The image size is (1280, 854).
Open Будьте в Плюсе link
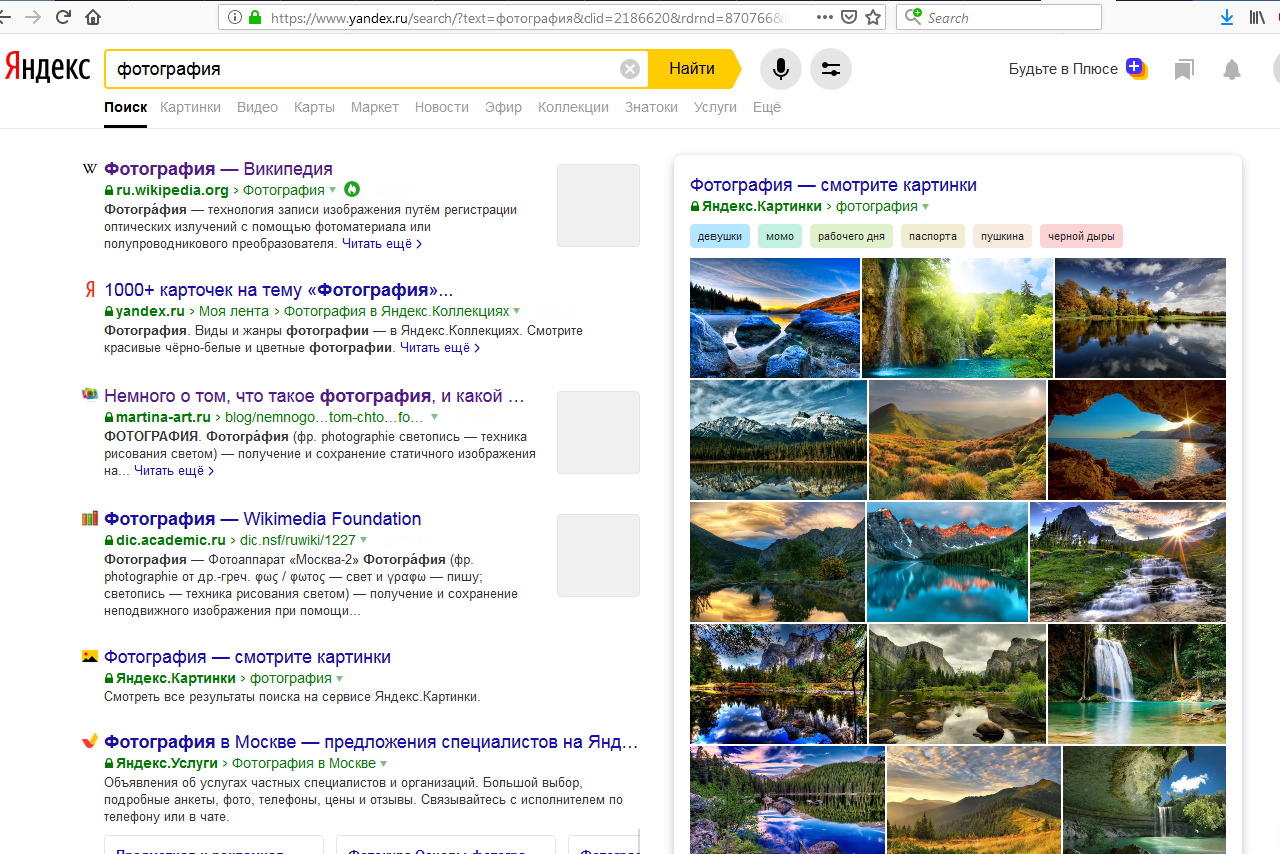point(1063,69)
